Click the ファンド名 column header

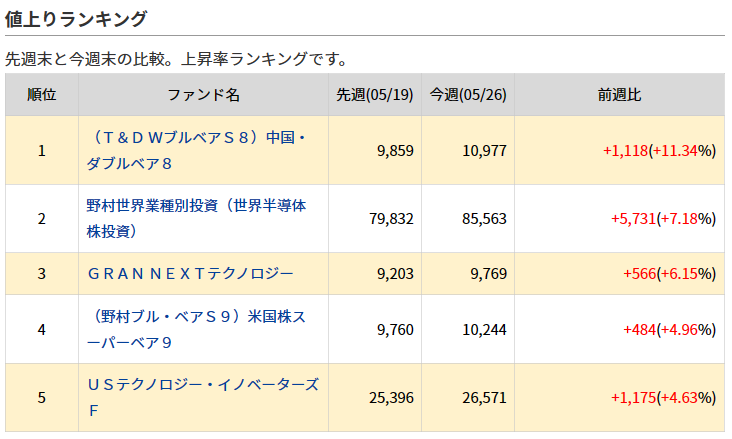204,95
